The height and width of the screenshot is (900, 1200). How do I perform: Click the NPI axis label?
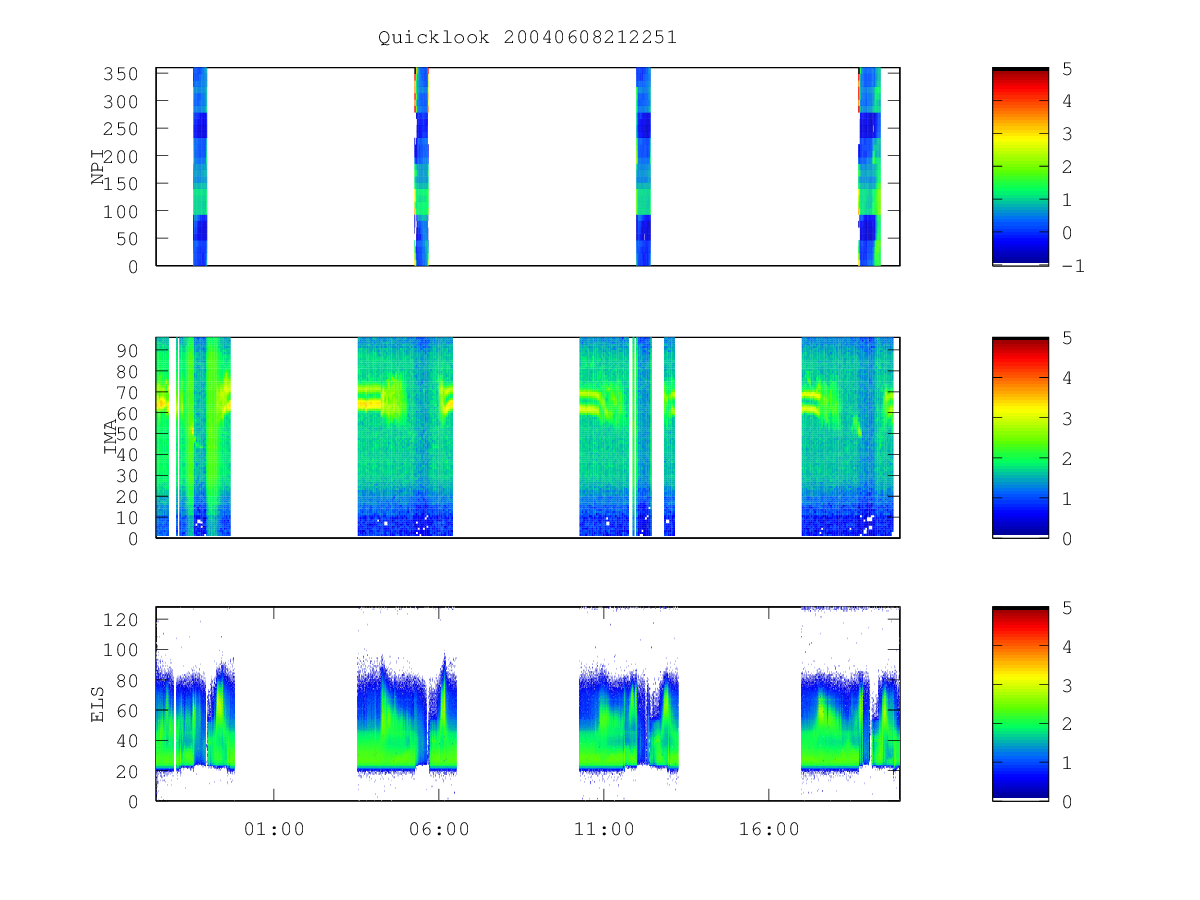coord(99,167)
